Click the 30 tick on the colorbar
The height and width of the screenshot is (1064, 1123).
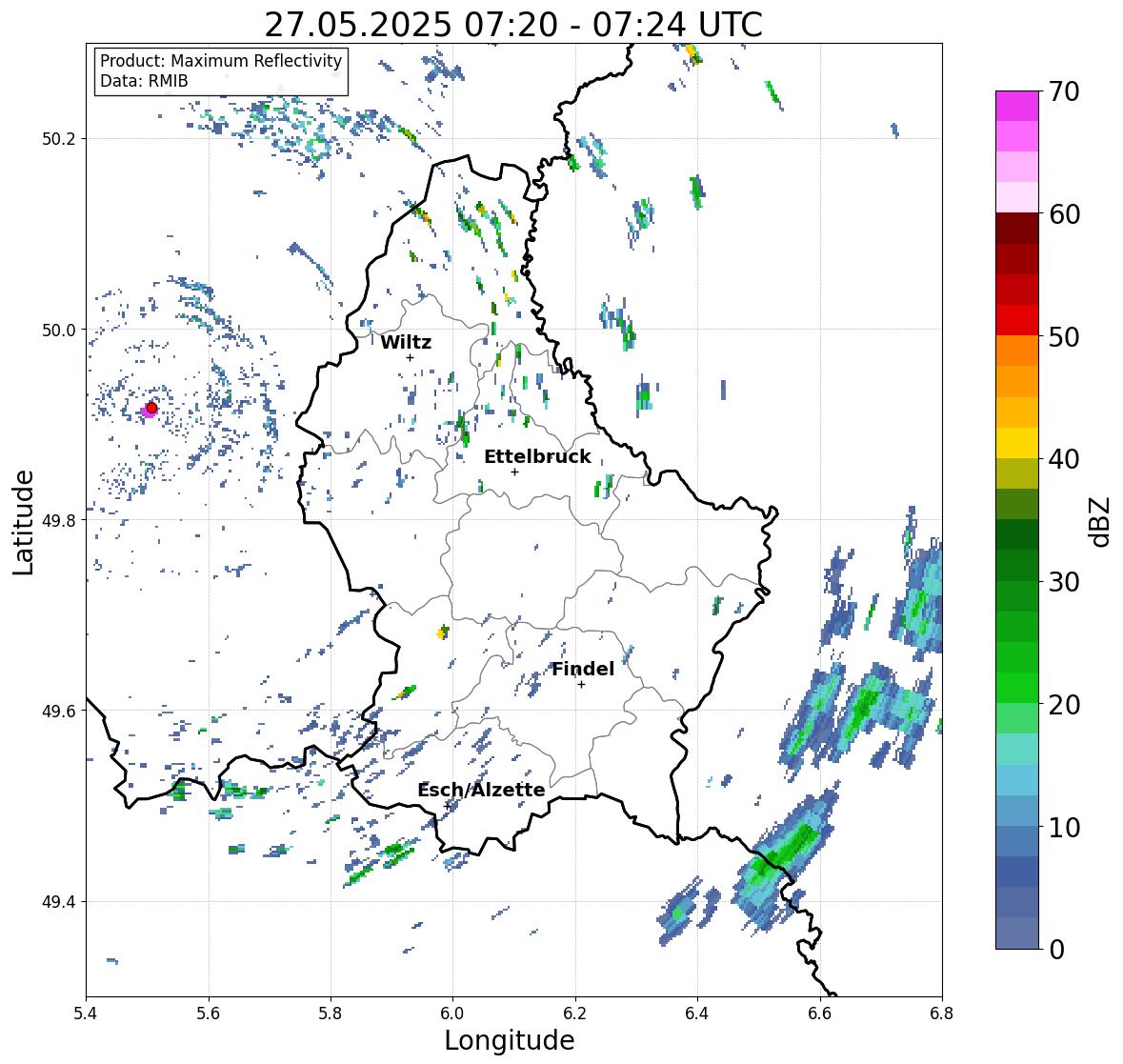tap(1064, 581)
